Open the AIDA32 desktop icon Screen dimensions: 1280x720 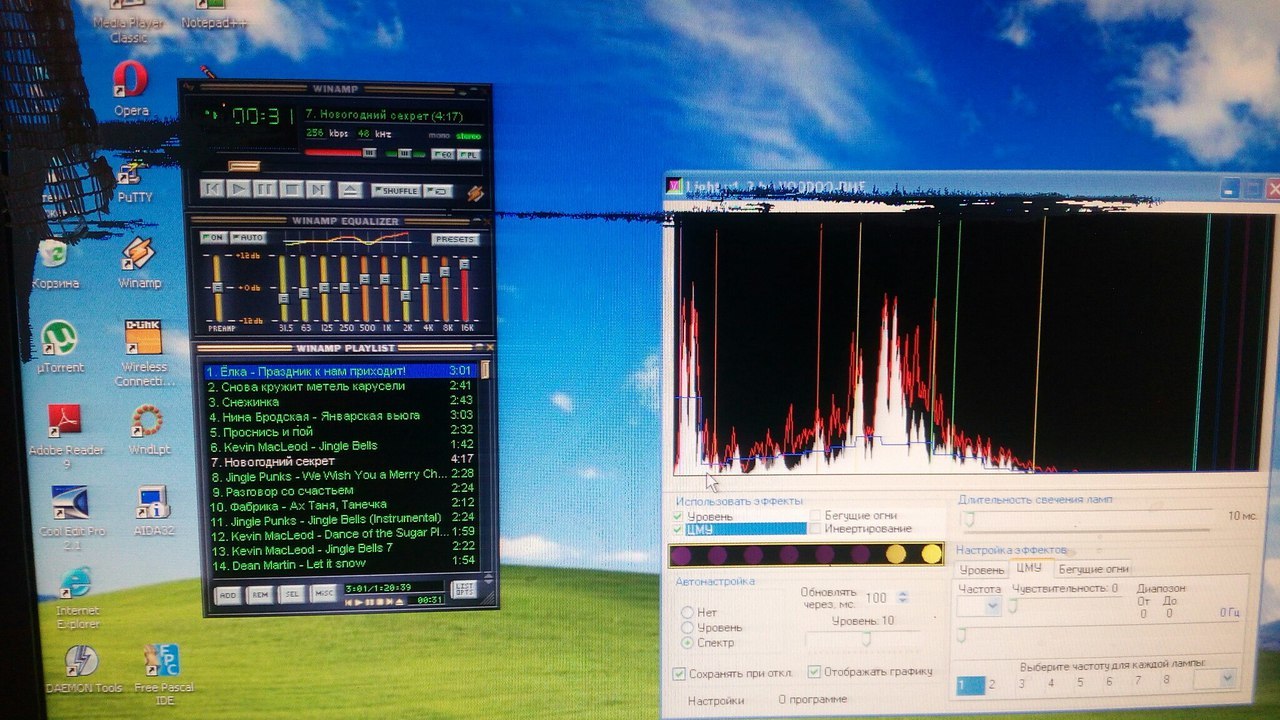tap(153, 511)
